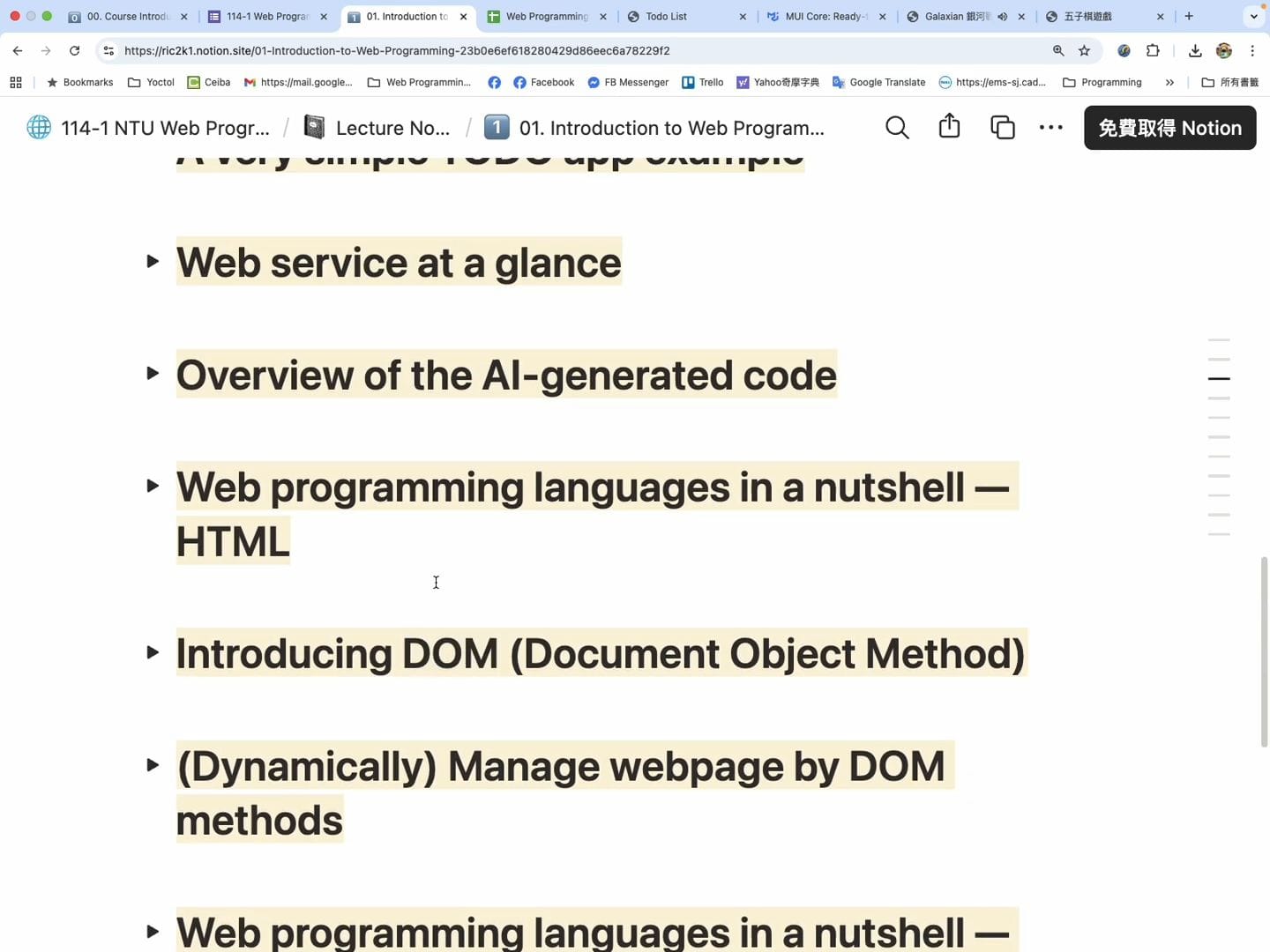Image resolution: width=1270 pixels, height=952 pixels.
Task: Expand the Web service at a glance toggle
Action: coord(153,262)
